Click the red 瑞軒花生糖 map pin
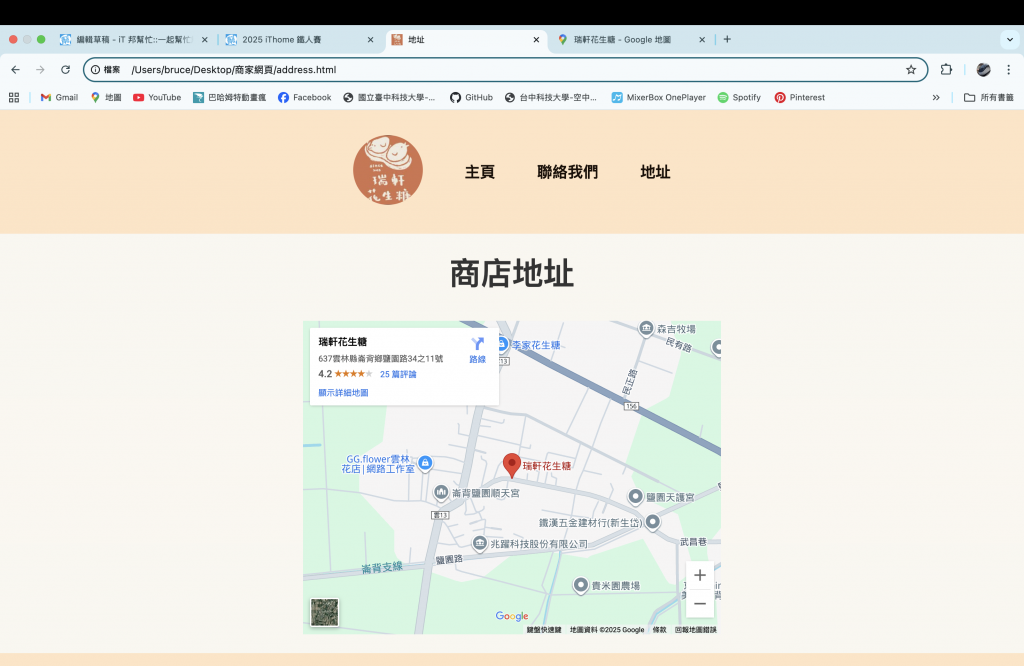 (512, 465)
